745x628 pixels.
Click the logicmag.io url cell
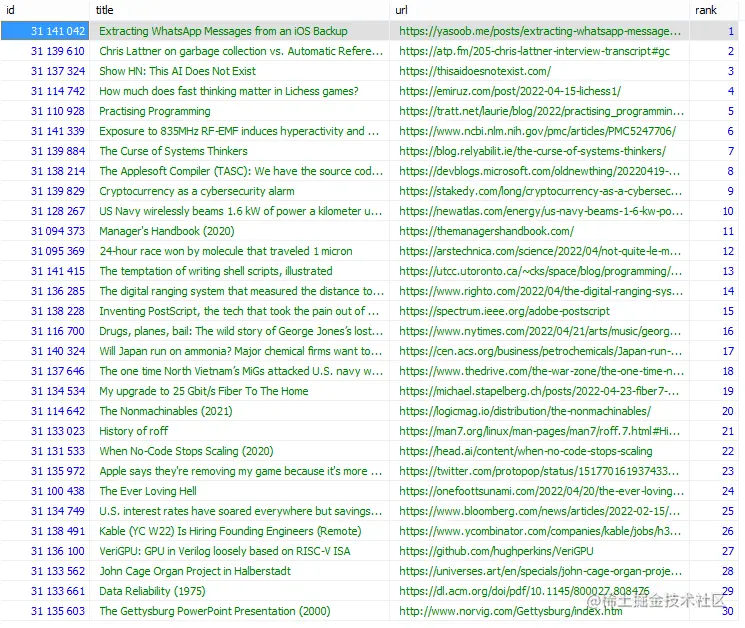pyautogui.click(x=539, y=411)
